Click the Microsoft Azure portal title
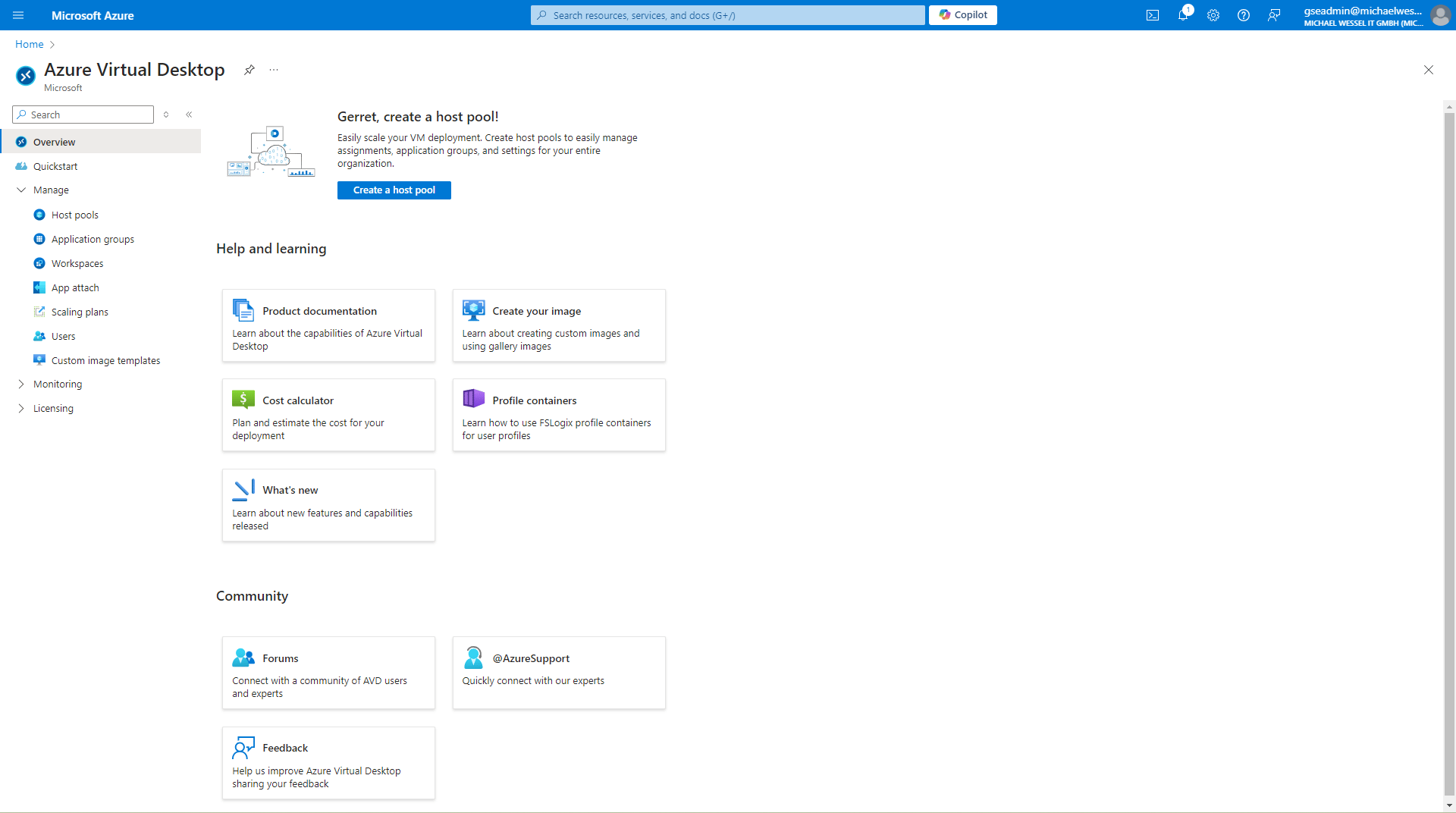Image resolution: width=1456 pixels, height=813 pixels. [x=93, y=15]
